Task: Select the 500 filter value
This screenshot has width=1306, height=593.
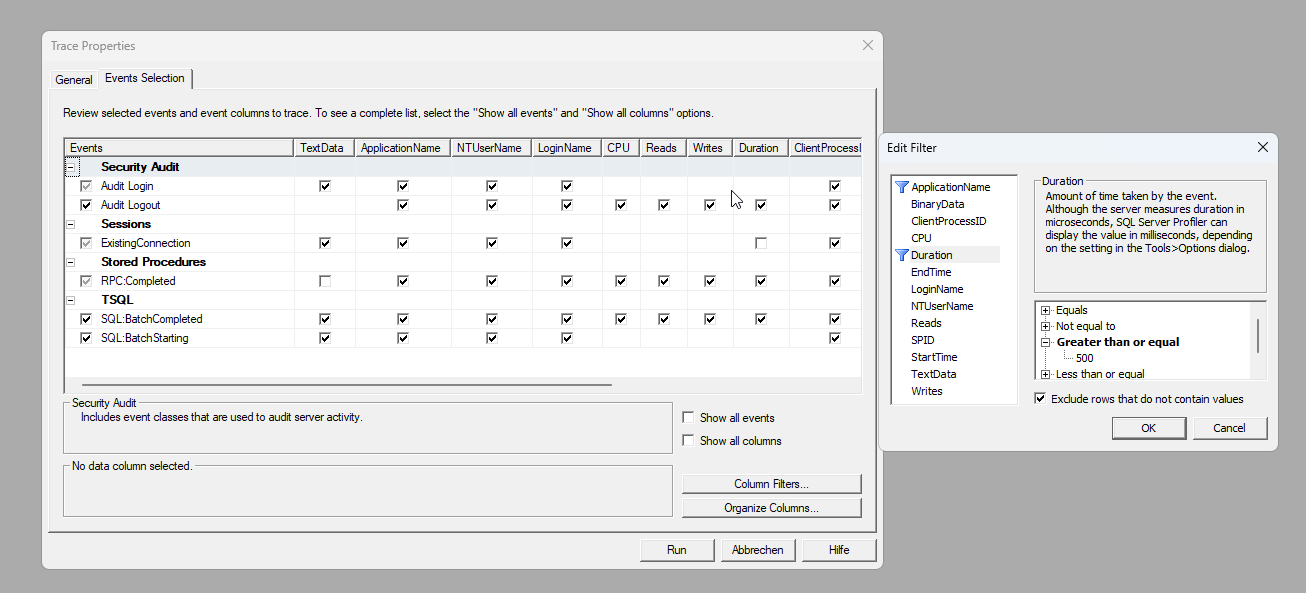Action: click(1085, 358)
